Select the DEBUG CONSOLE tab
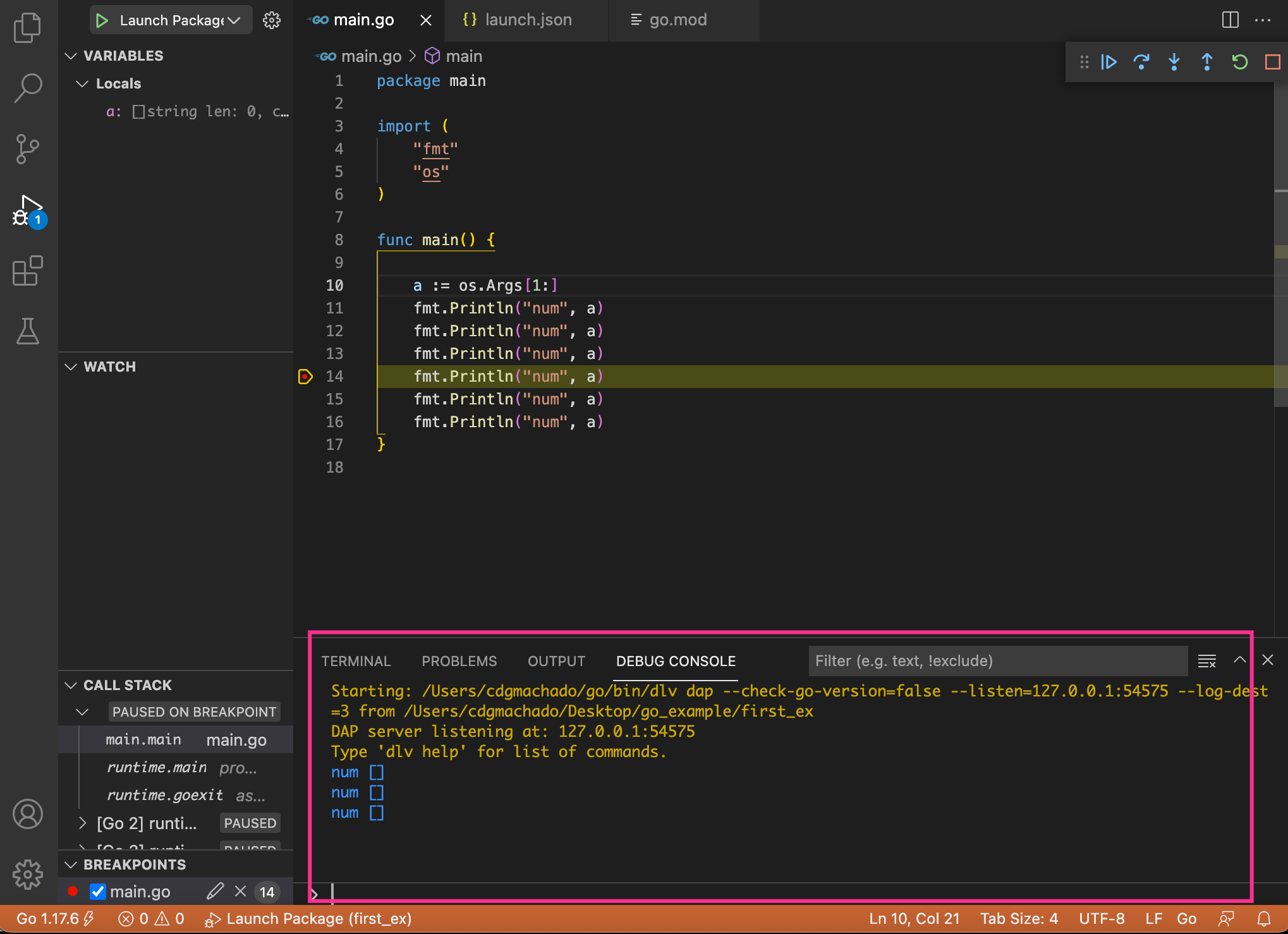This screenshot has height=934, width=1288. pyautogui.click(x=676, y=661)
